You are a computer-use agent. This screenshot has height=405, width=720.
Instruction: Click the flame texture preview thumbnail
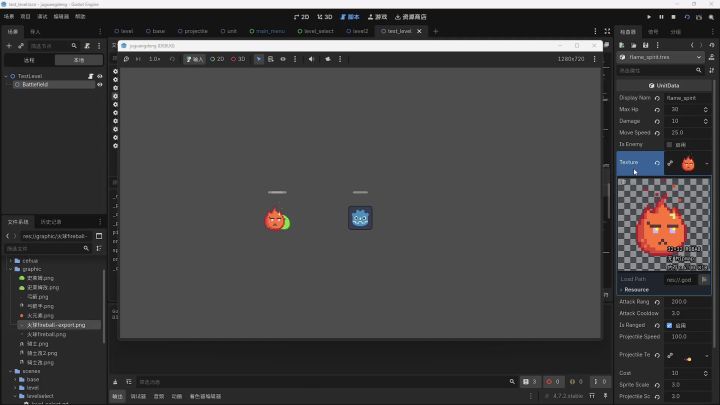tap(688, 163)
